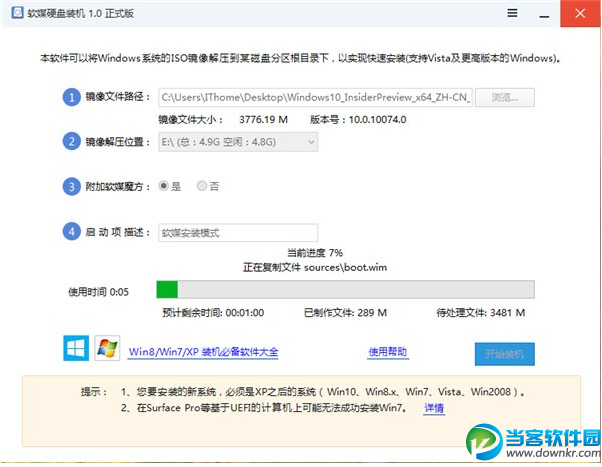Click the green copy progress bar

click(345, 290)
